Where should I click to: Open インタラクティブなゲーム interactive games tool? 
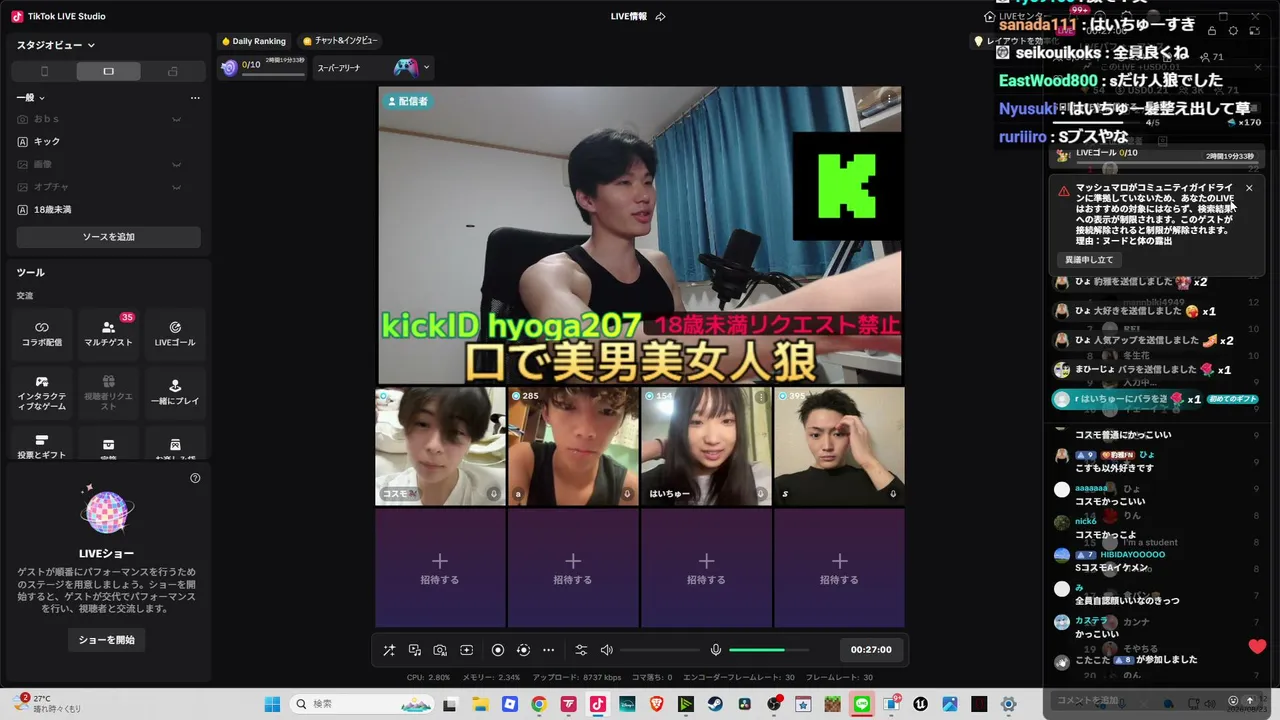42,393
